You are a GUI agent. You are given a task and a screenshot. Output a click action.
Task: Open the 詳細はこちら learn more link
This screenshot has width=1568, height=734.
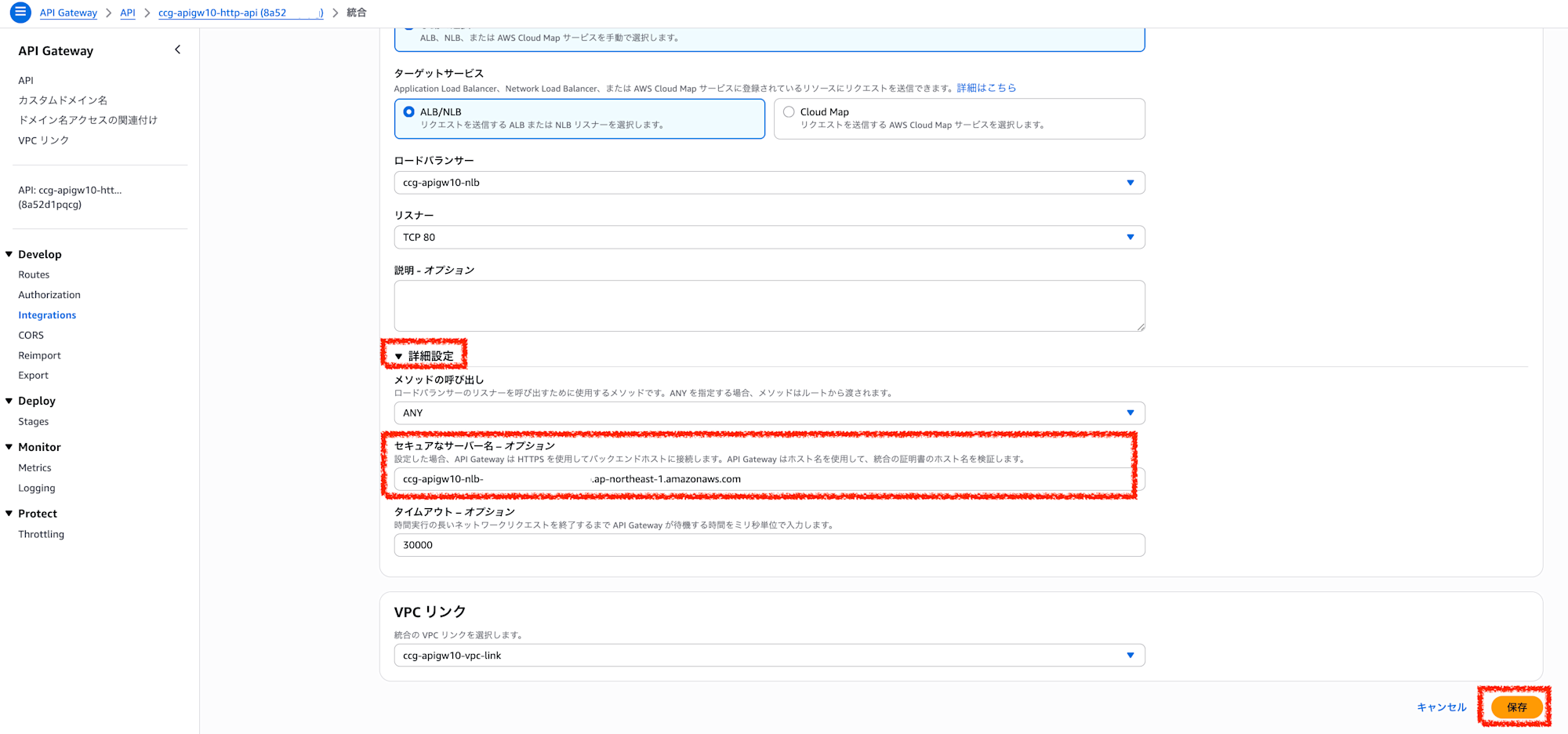(986, 88)
